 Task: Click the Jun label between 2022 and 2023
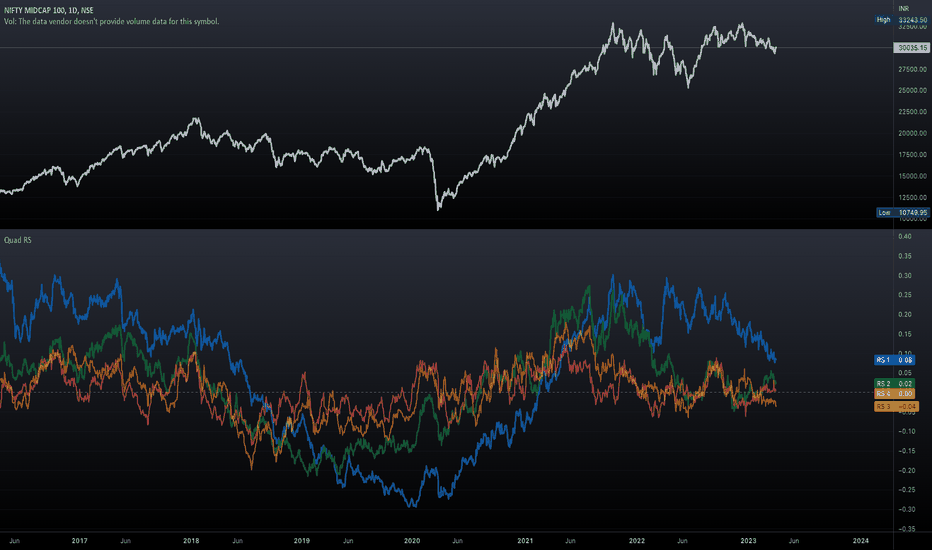coord(682,541)
